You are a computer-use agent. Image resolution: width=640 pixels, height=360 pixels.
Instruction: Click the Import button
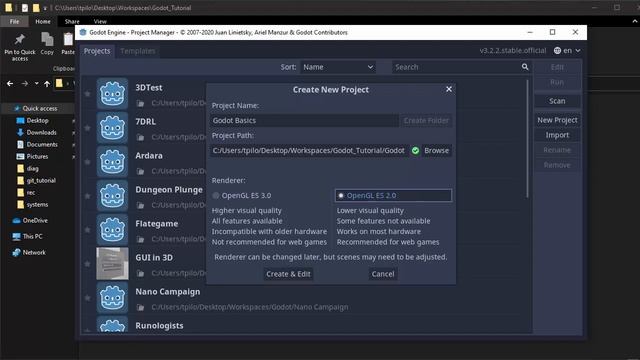pos(557,135)
